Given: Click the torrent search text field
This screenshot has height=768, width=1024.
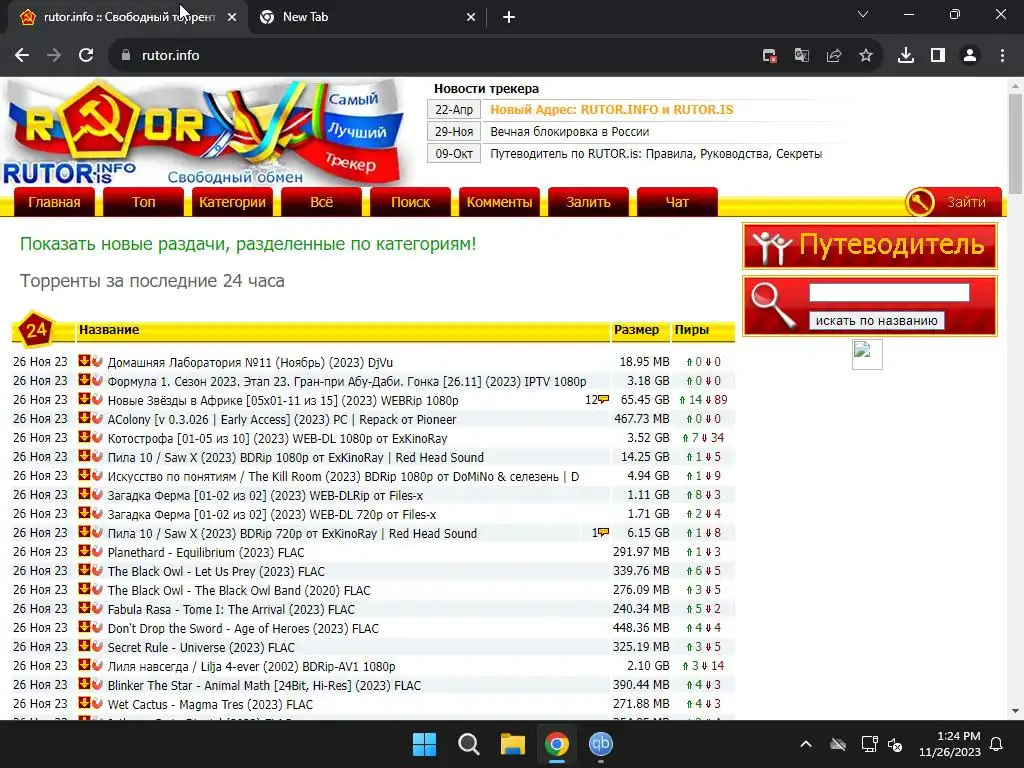Looking at the screenshot, I should coord(889,292).
